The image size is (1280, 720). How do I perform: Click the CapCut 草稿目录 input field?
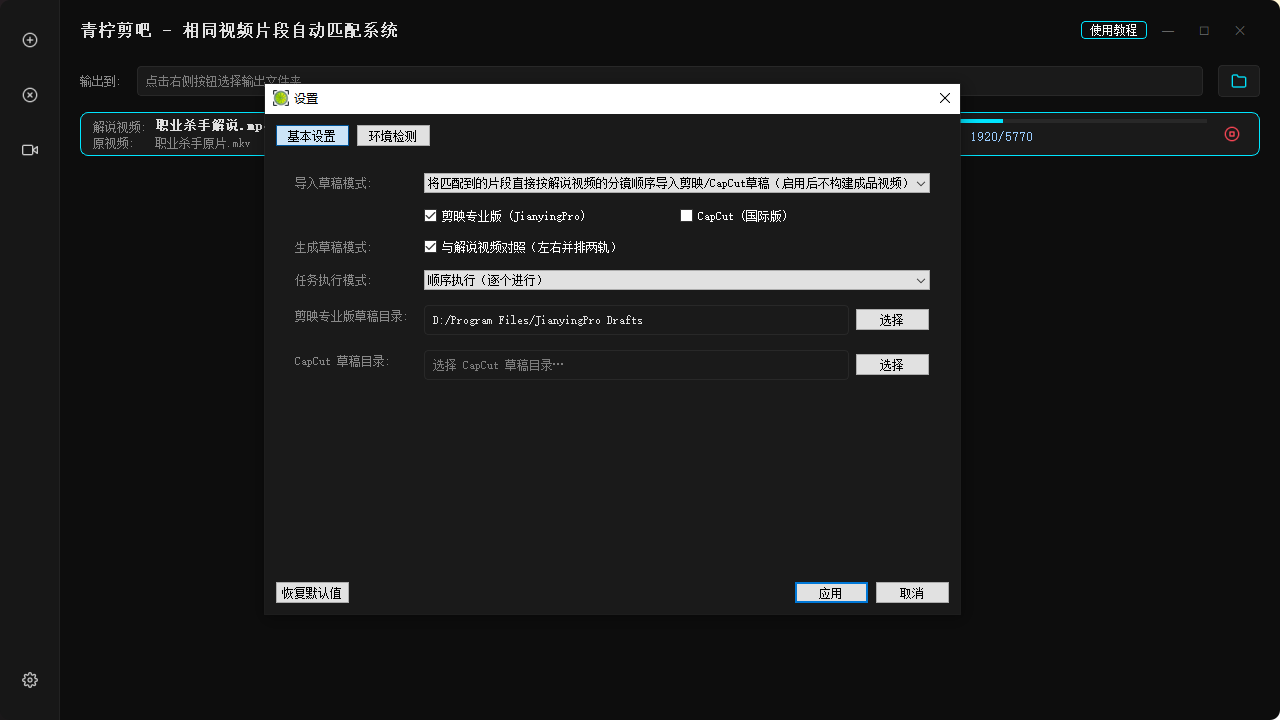(635, 364)
